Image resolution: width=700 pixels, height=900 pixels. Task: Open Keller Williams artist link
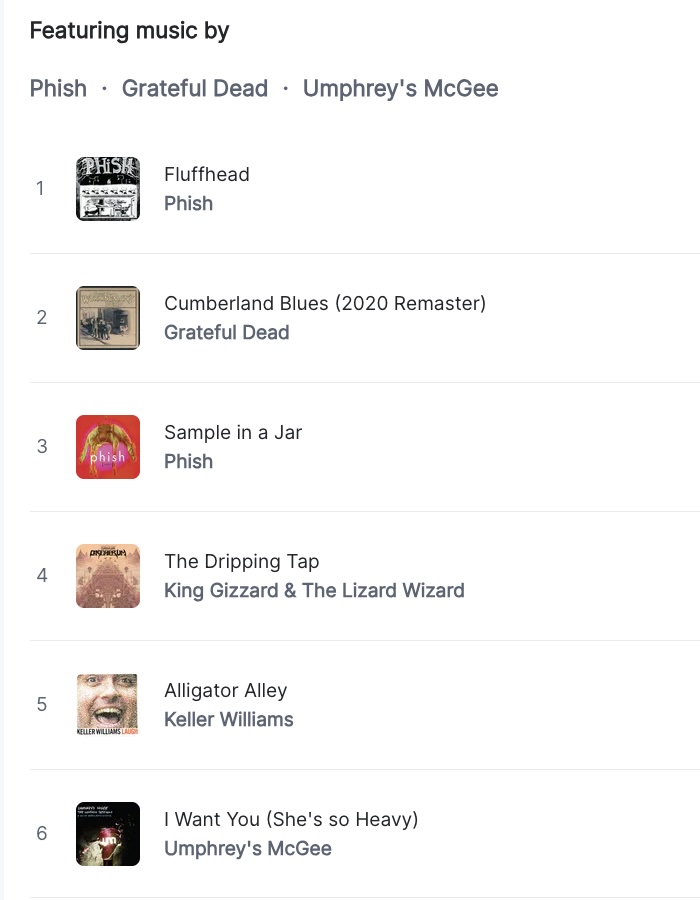[228, 719]
